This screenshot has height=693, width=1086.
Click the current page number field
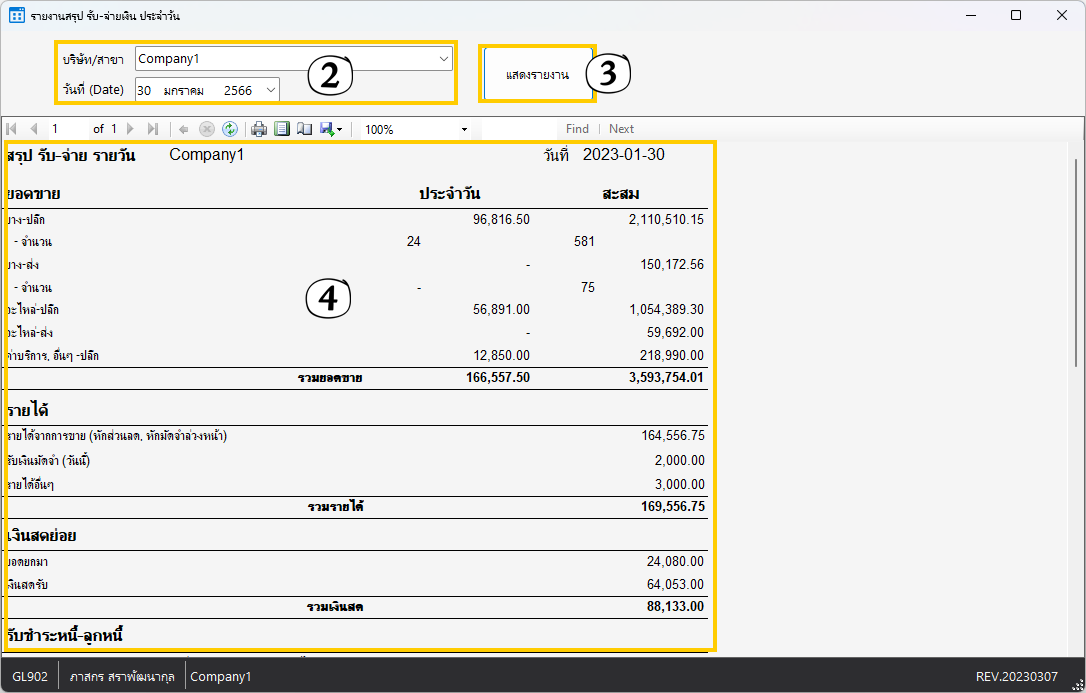coord(67,129)
